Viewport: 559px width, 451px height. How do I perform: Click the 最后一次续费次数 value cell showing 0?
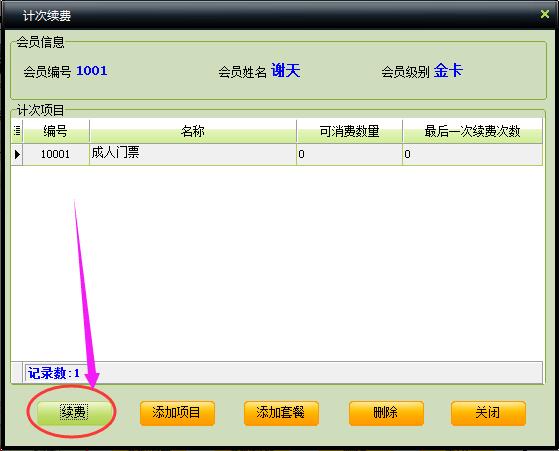(472, 154)
